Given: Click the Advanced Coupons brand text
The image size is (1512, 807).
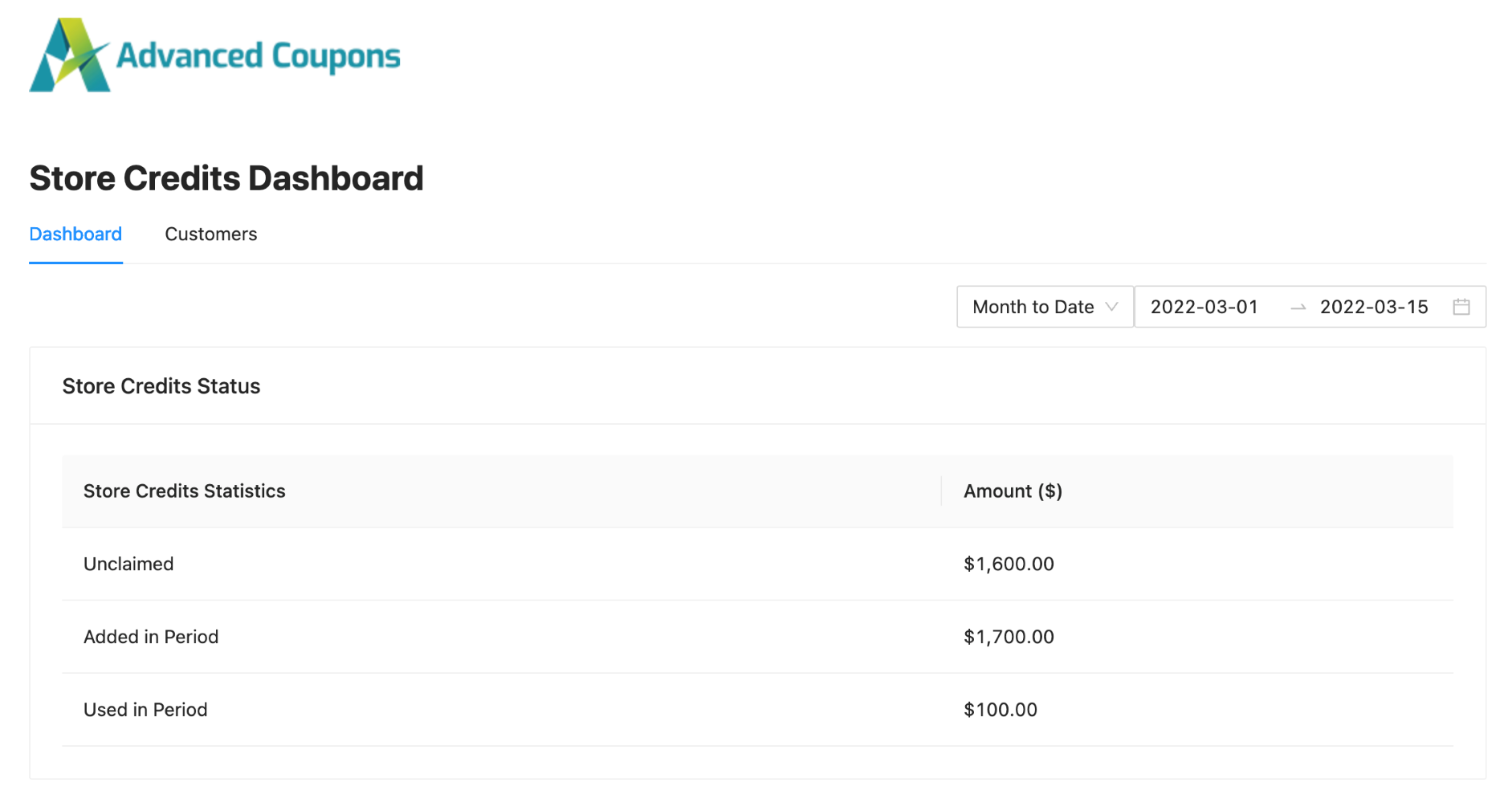Looking at the screenshot, I should pyautogui.click(x=258, y=56).
